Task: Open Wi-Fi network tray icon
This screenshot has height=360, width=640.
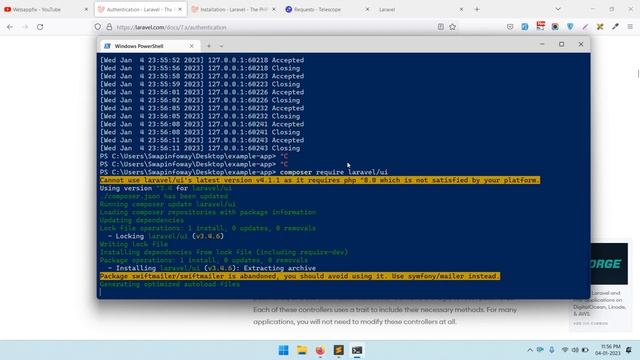Action: click(565, 350)
